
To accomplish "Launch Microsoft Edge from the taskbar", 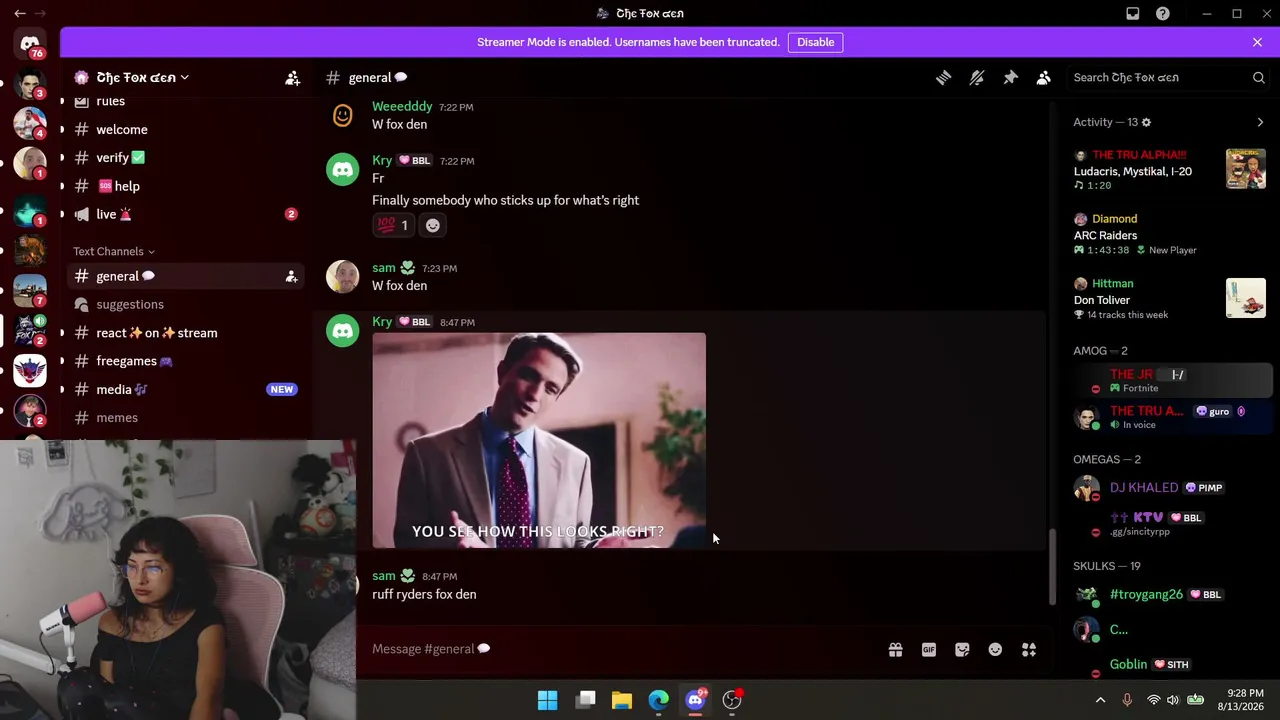I will click(x=658, y=700).
